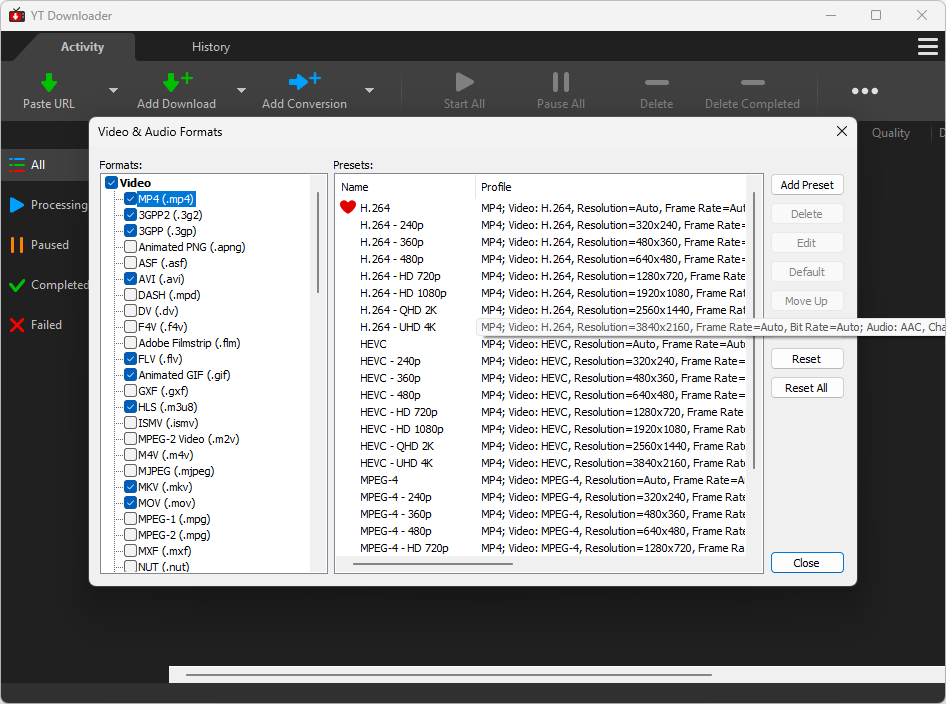Click the Add Download icon
This screenshot has height=704, width=946.
click(177, 82)
